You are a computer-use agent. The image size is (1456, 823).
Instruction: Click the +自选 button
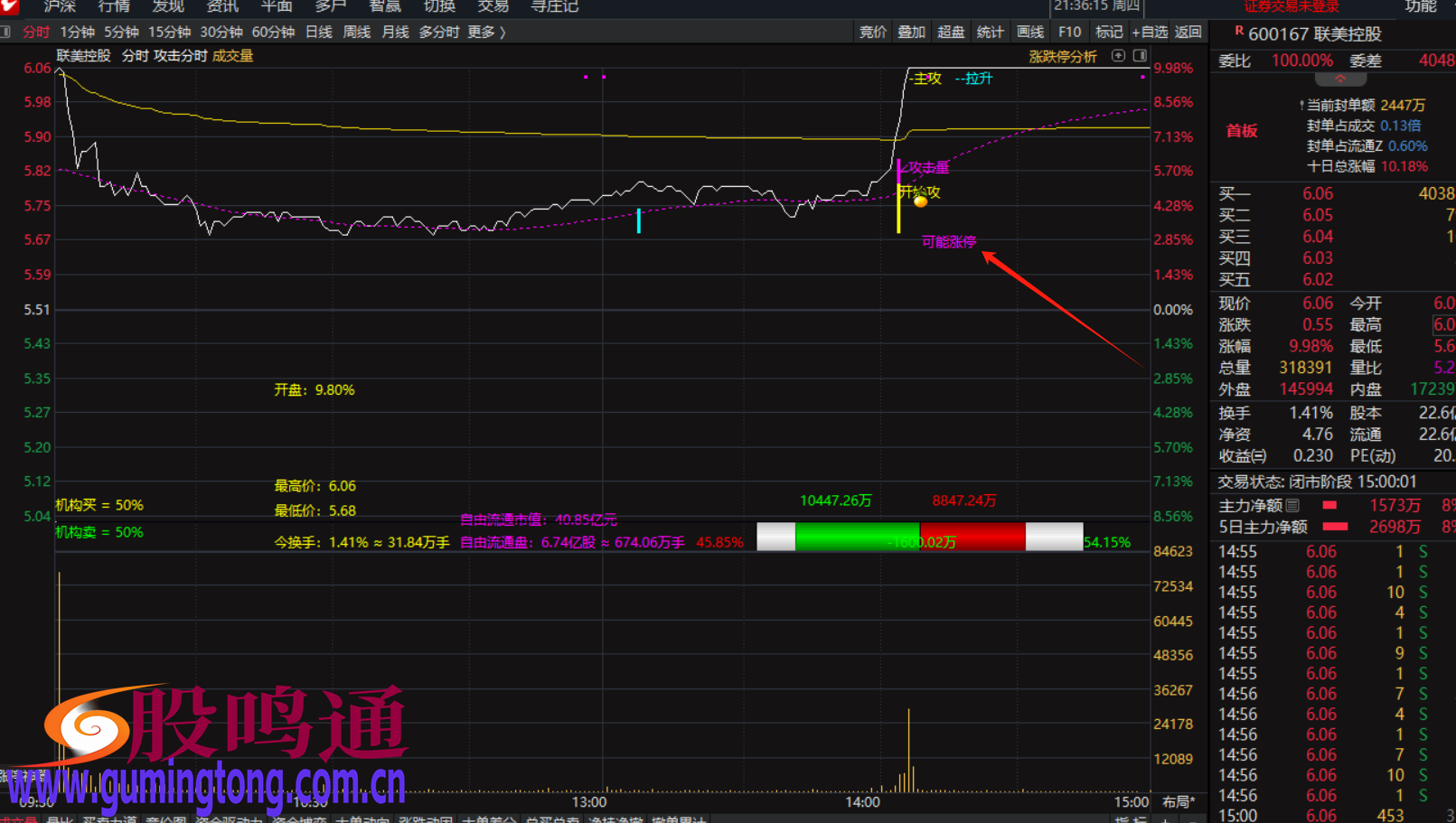tap(1149, 33)
